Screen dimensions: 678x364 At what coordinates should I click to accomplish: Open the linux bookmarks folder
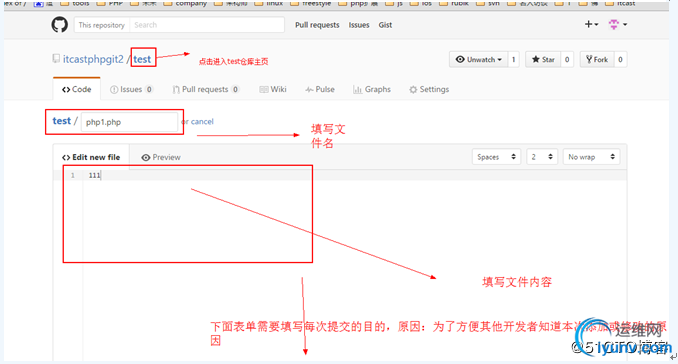point(269,3)
